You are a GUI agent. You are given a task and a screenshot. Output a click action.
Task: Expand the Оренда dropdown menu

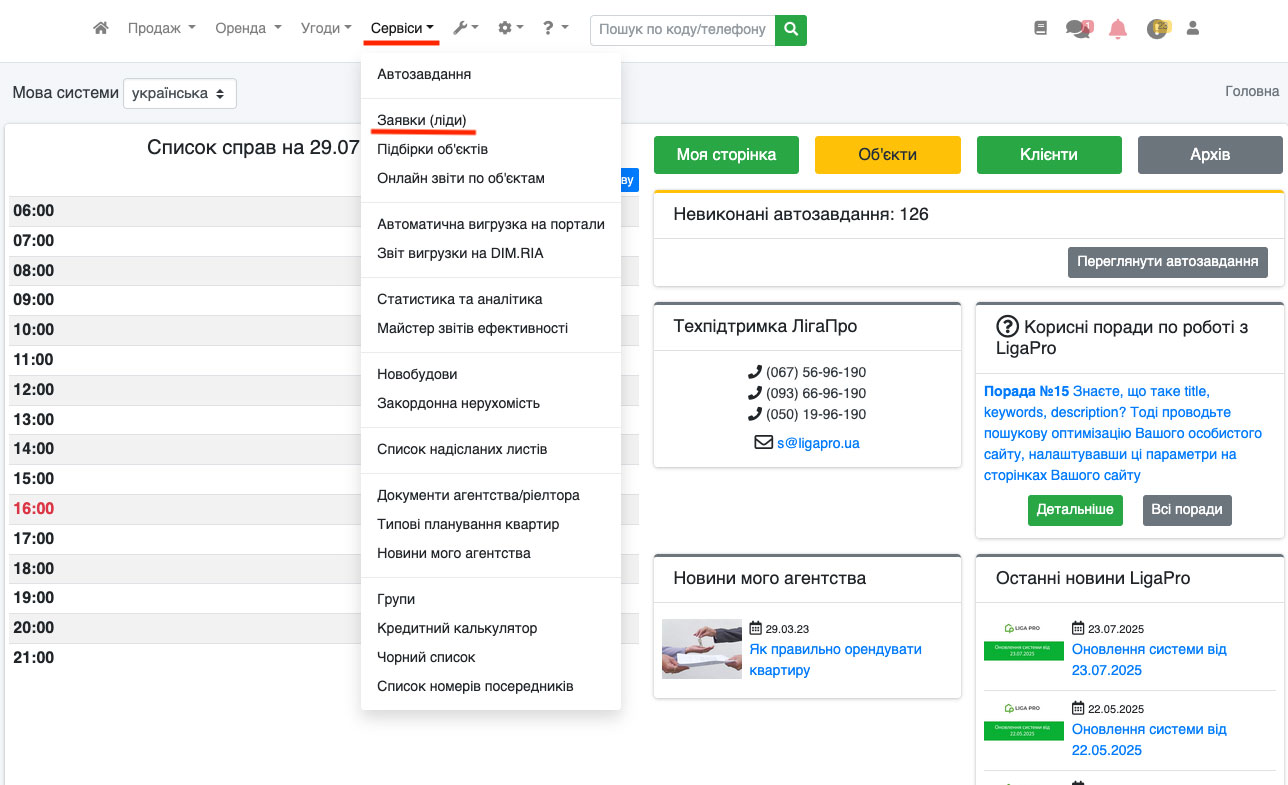coord(248,29)
